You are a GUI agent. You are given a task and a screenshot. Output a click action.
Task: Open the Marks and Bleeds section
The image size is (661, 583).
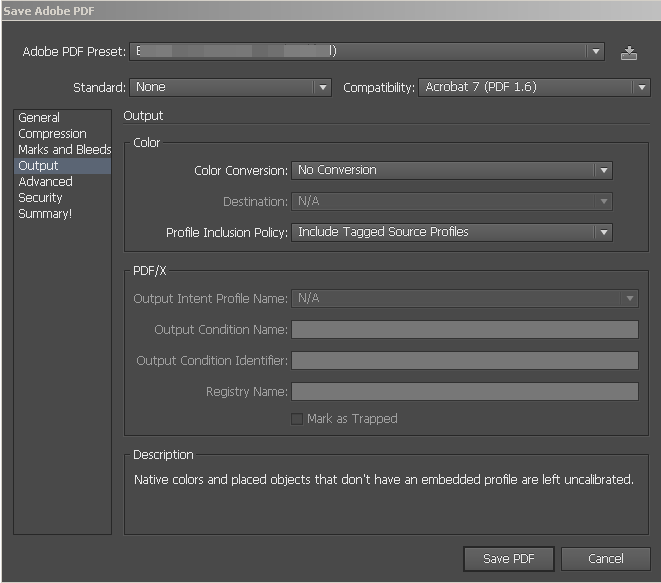tap(64, 150)
